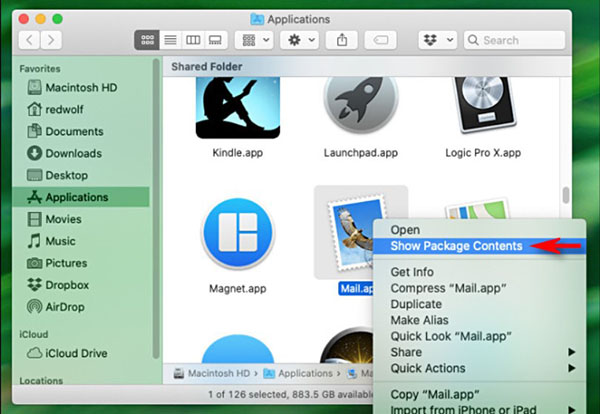Open the gear Action menu dropdown
This screenshot has height=414, width=600.
(x=299, y=40)
